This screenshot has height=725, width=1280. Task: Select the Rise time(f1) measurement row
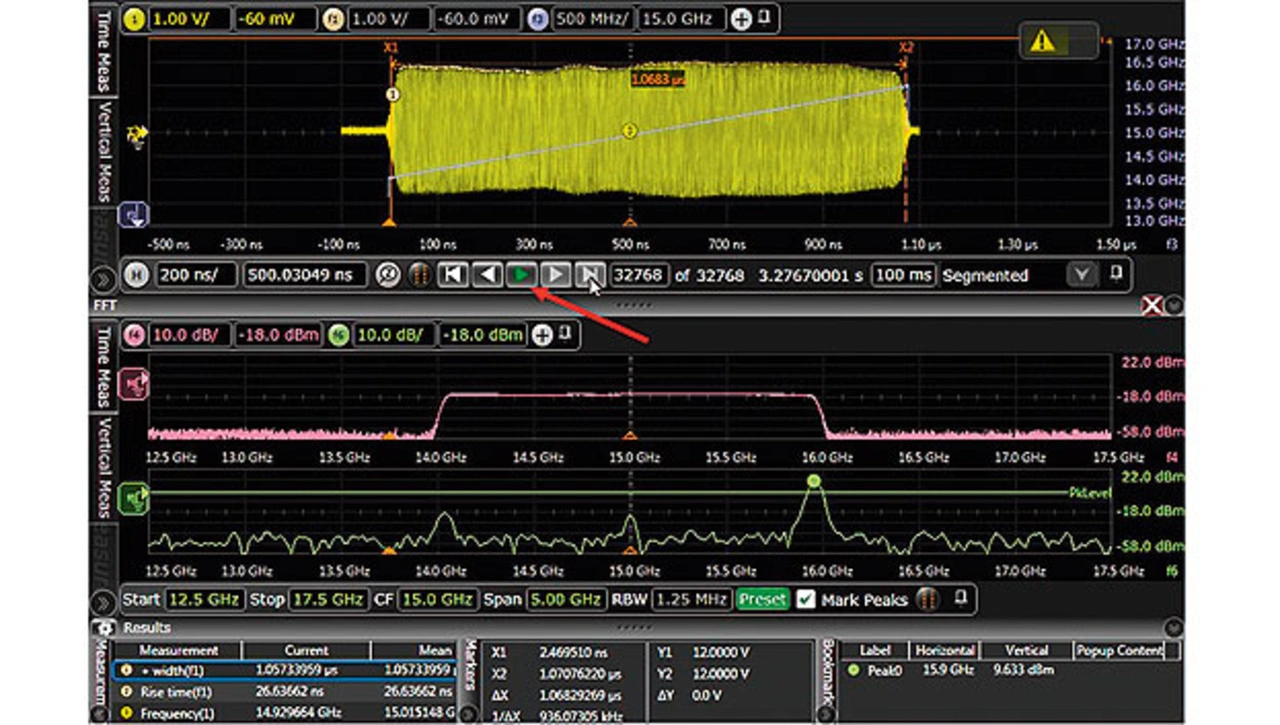[285, 692]
